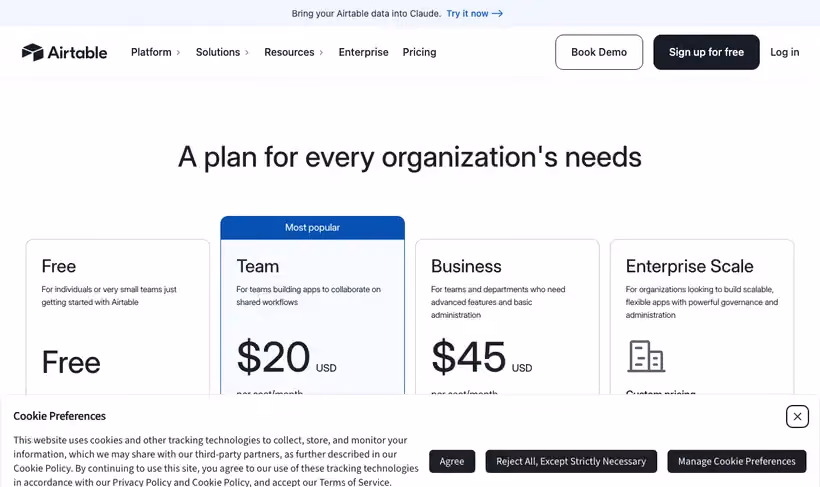Agree to cookies
Screen dimensions: 820x487
452,461
